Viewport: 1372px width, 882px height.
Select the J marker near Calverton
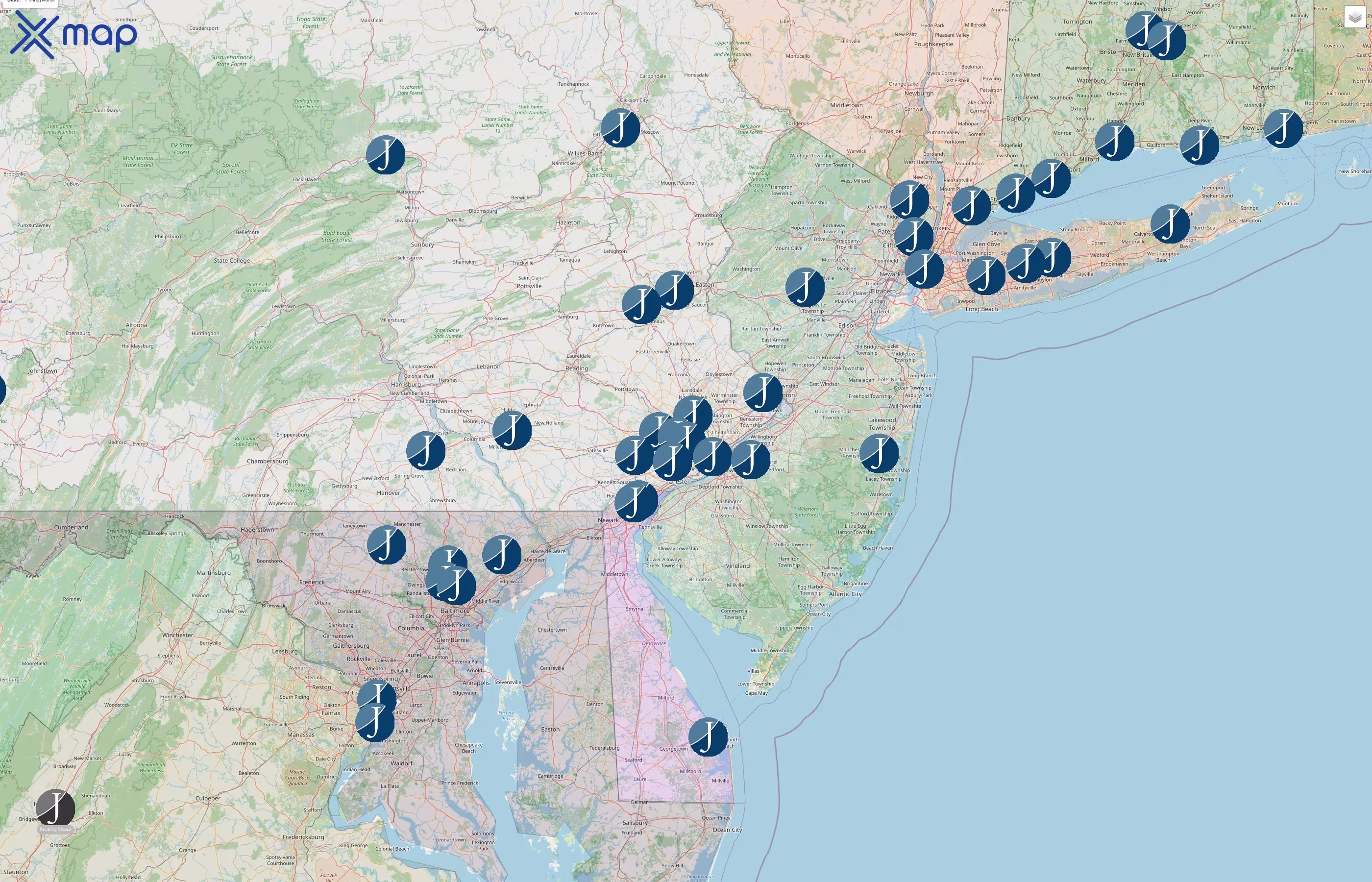pyautogui.click(x=1170, y=223)
